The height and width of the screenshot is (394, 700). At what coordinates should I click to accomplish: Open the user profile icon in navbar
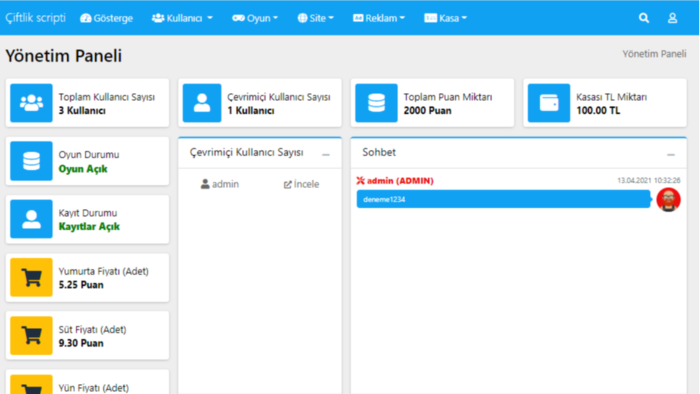tap(672, 18)
